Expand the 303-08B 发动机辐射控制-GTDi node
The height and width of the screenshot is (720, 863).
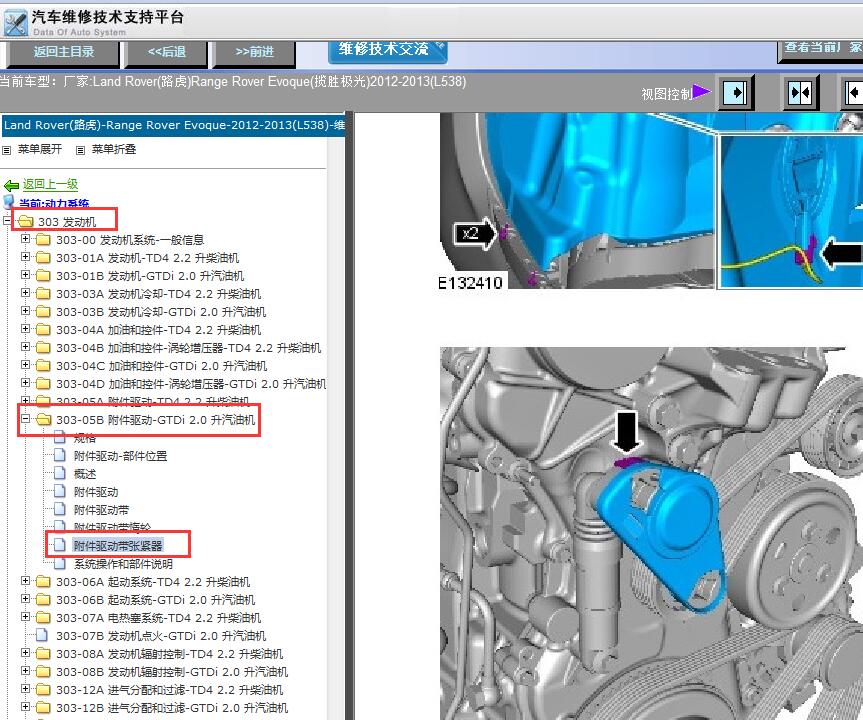click(x=25, y=671)
